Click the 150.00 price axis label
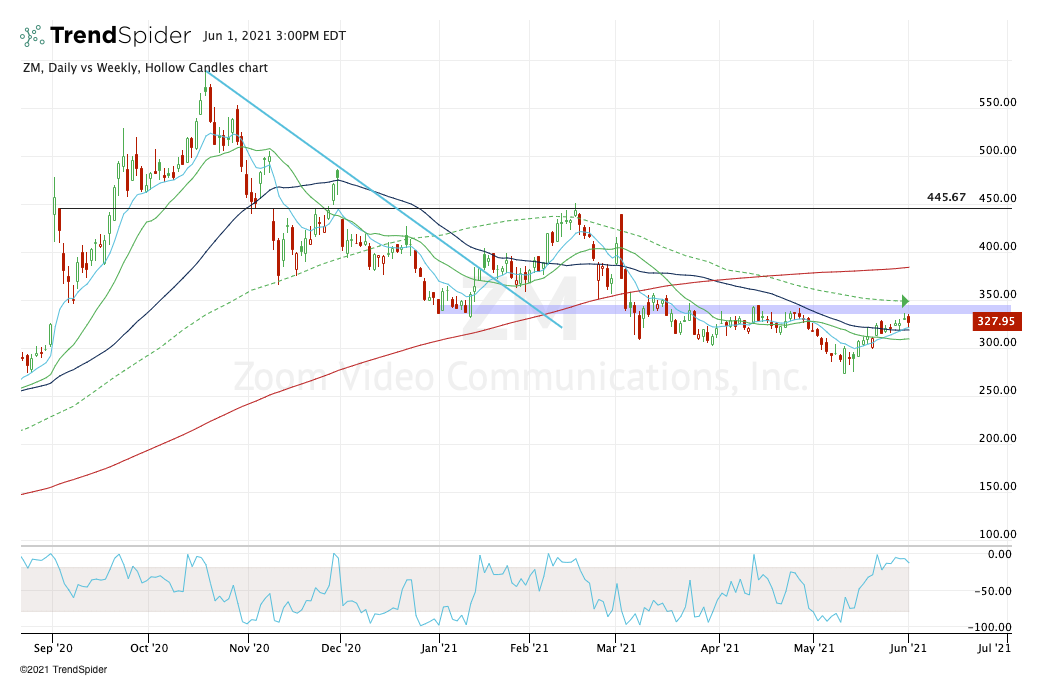The image size is (1042, 679). coord(997,486)
